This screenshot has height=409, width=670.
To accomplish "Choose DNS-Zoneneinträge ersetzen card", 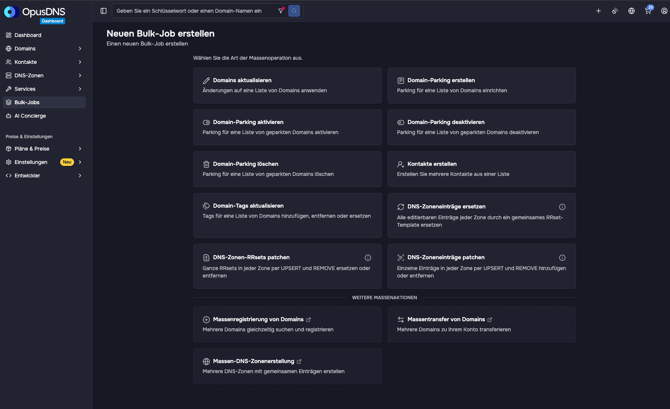I will tap(482, 215).
